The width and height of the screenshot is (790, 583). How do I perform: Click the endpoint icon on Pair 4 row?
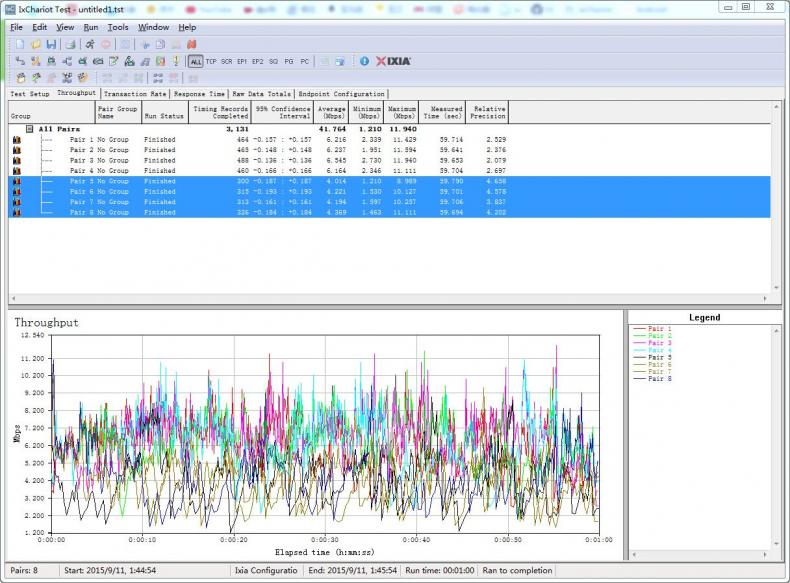[17, 171]
